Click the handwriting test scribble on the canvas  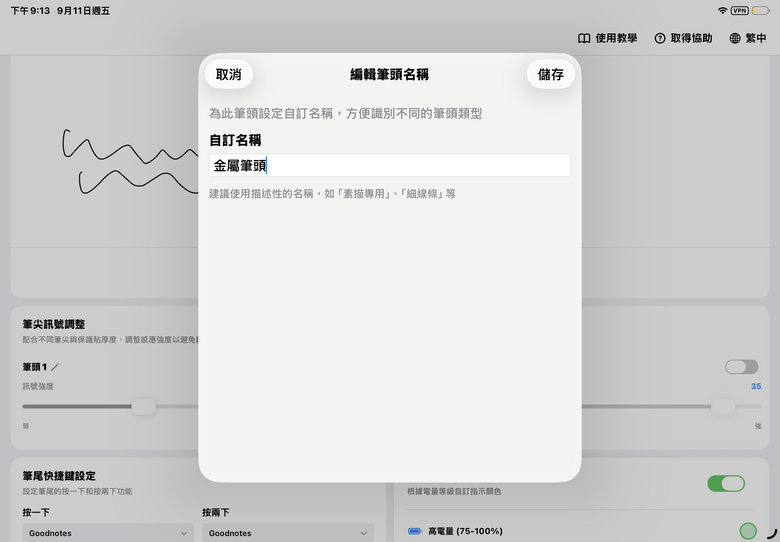pos(130,161)
